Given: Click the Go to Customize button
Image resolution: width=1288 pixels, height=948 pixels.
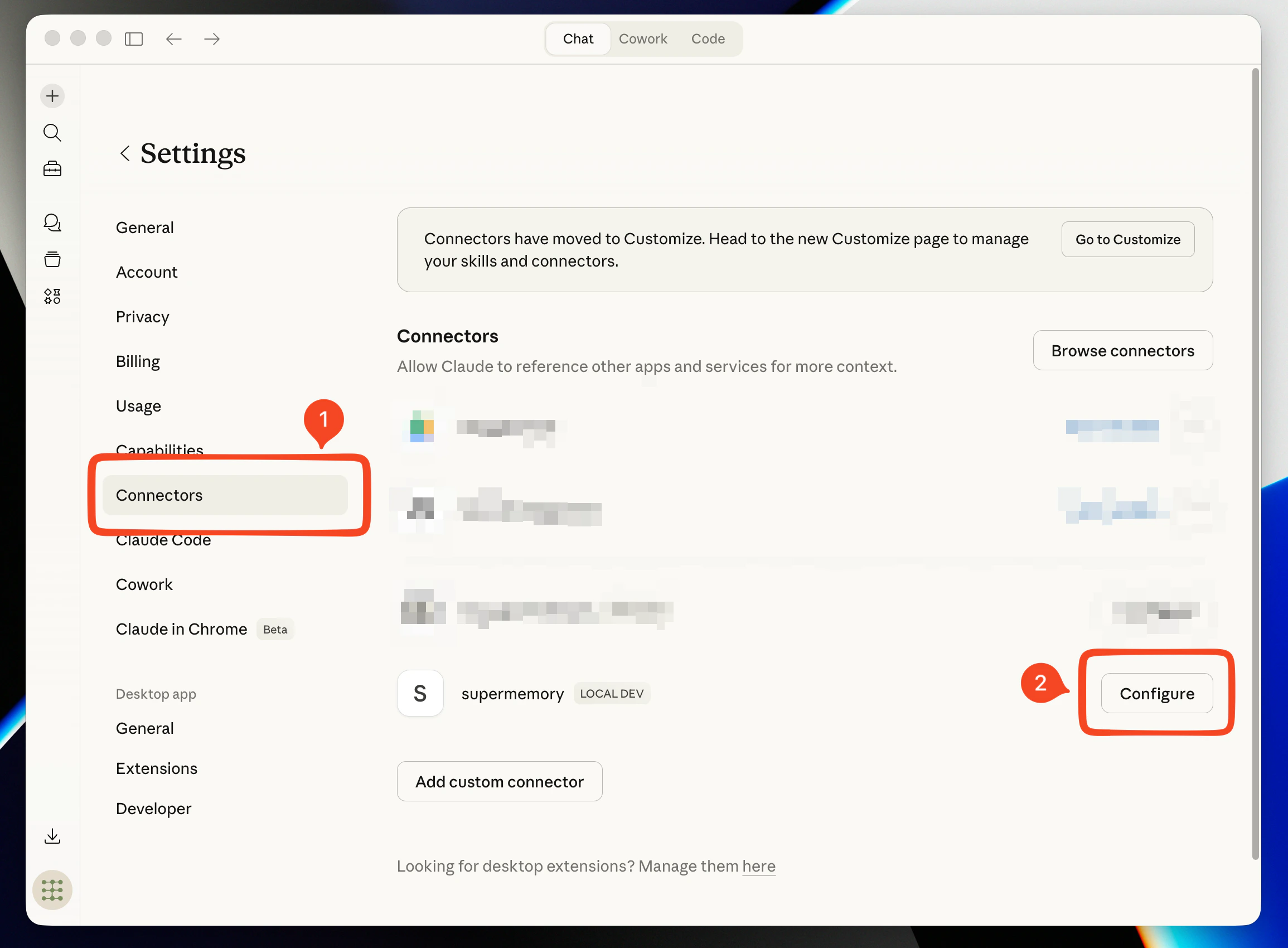Looking at the screenshot, I should coord(1127,239).
